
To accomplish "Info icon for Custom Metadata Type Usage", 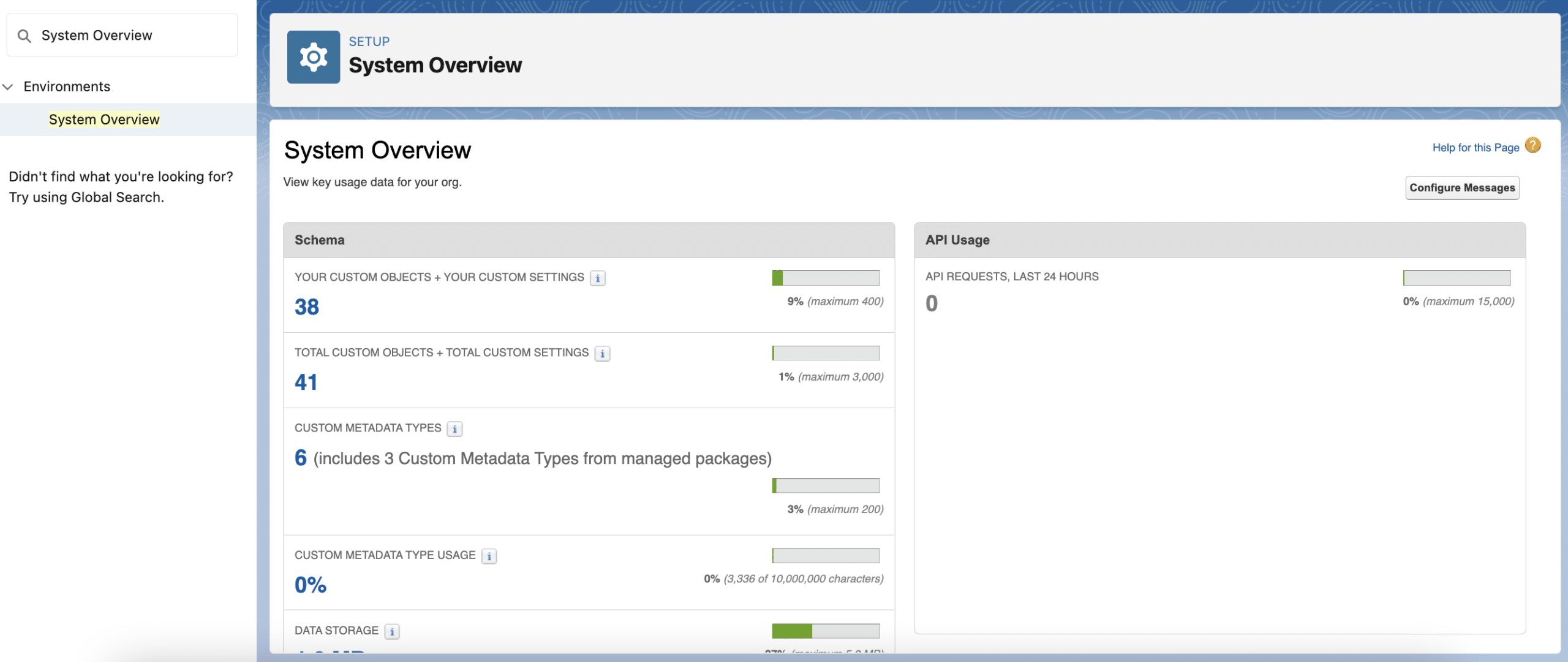I will point(489,557).
